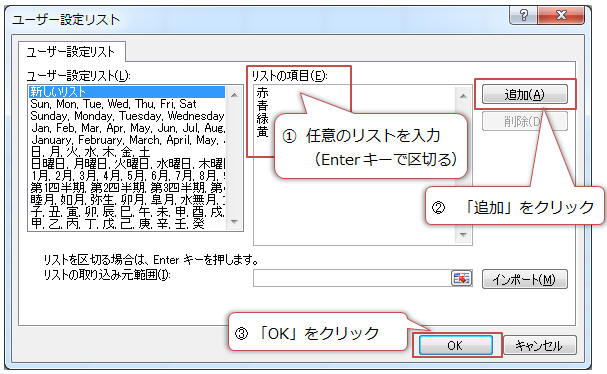Select the January, February, March list row
Image resolution: width=607 pixels, height=374 pixels.
point(127,140)
